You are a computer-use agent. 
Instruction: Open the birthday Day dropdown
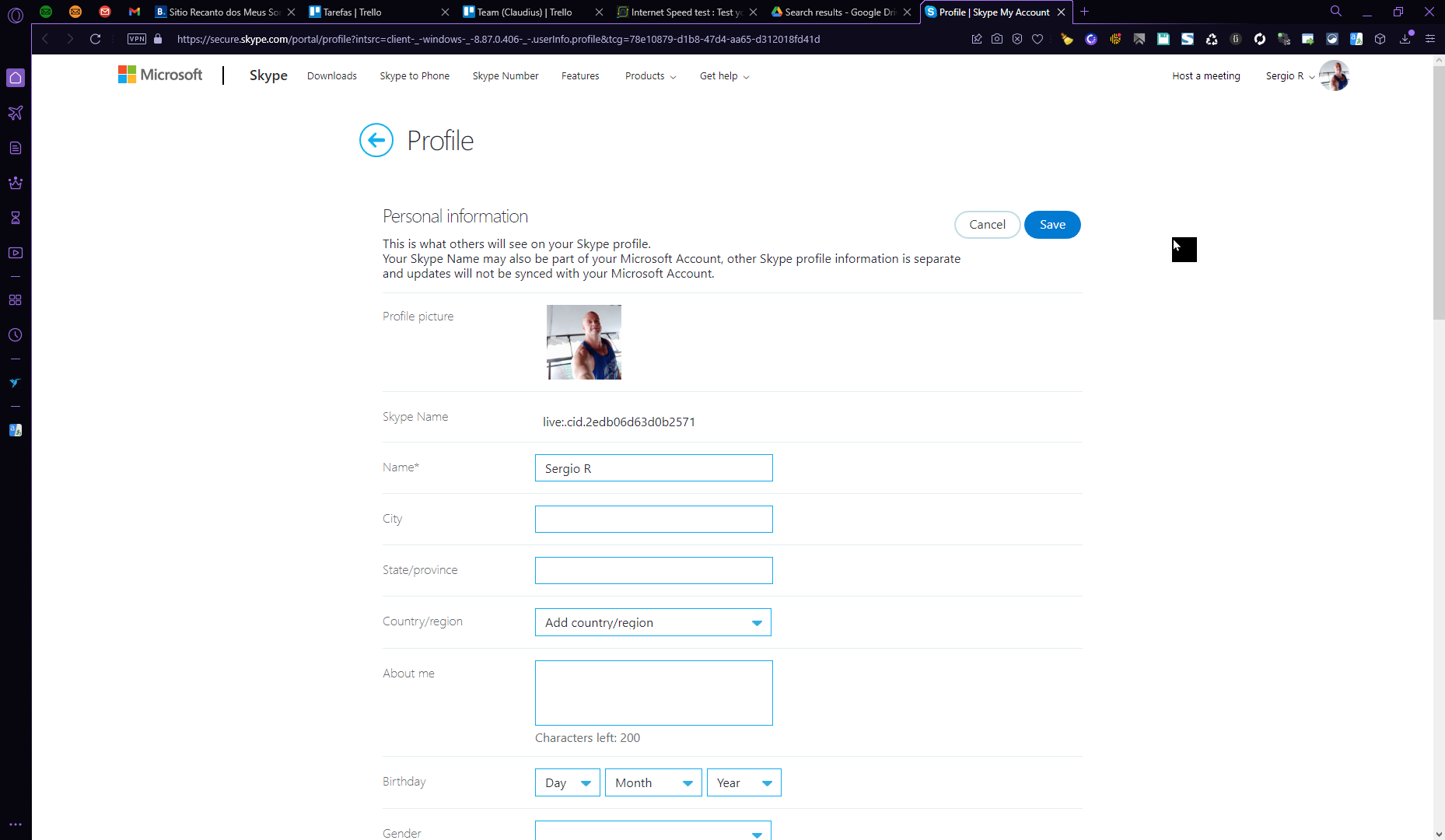(568, 782)
